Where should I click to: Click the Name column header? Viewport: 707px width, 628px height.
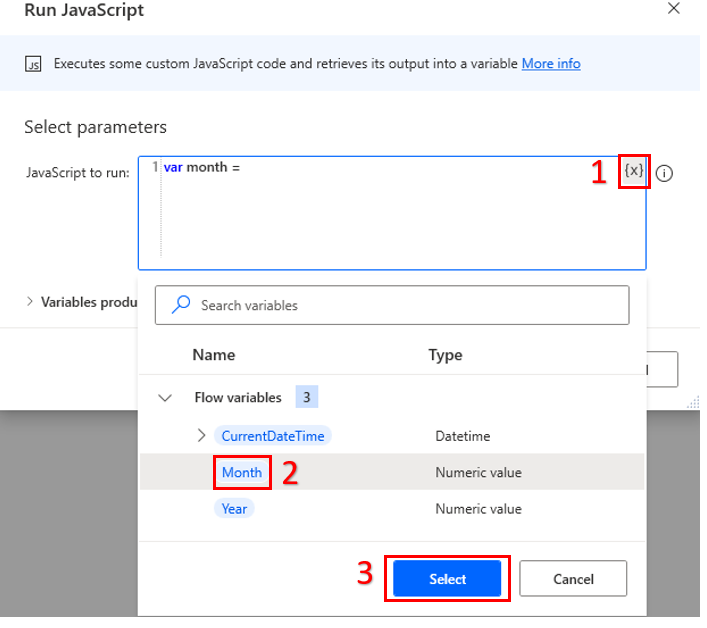coord(214,355)
